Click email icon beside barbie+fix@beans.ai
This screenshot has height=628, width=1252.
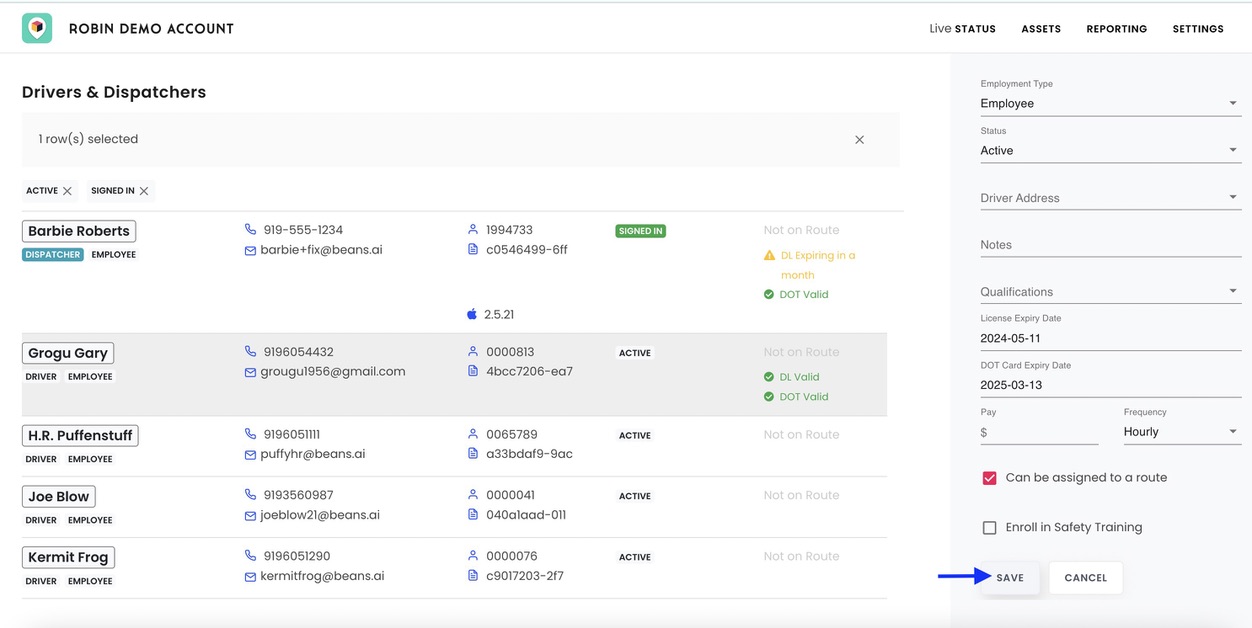(x=250, y=250)
